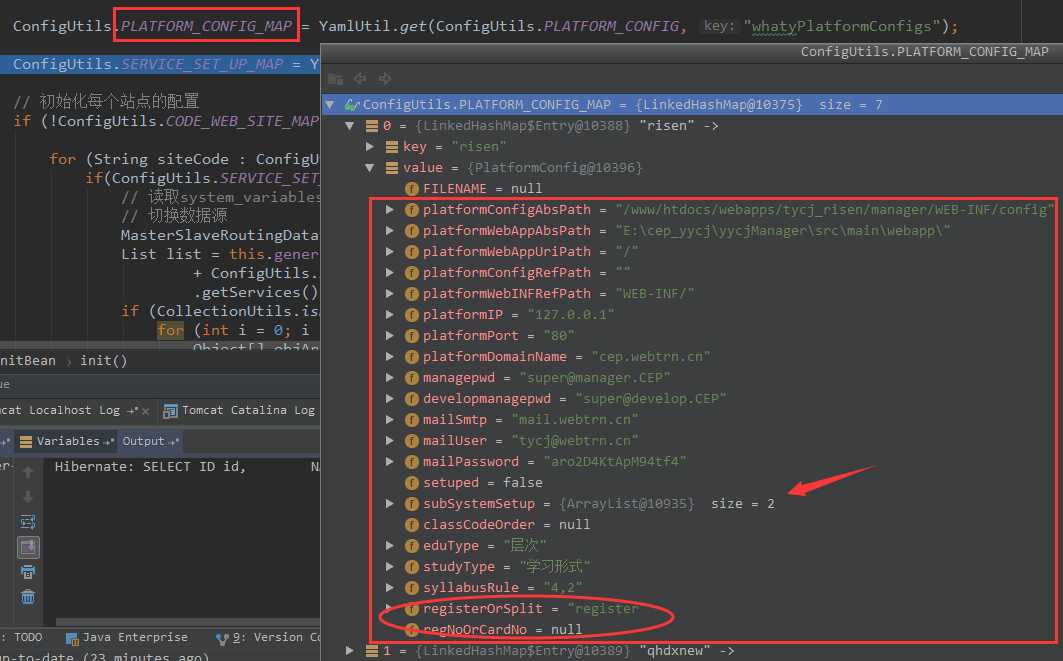The width and height of the screenshot is (1063, 661).
Task: Click the Java Enterprise tool window icon
Action: (x=72, y=639)
